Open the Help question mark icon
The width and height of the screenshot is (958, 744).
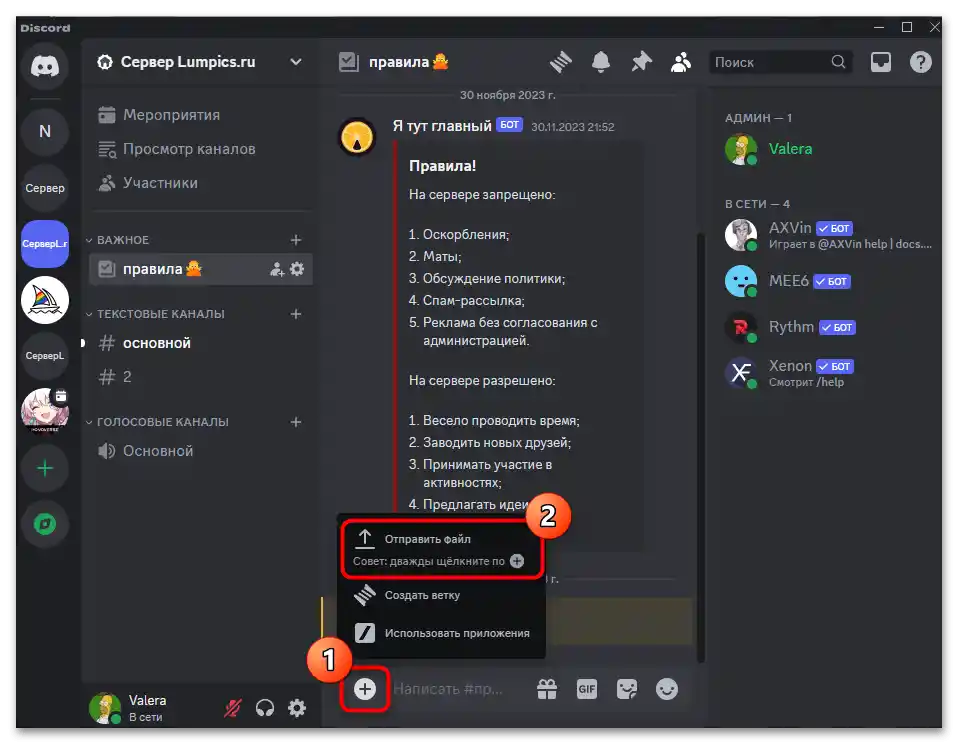921,62
